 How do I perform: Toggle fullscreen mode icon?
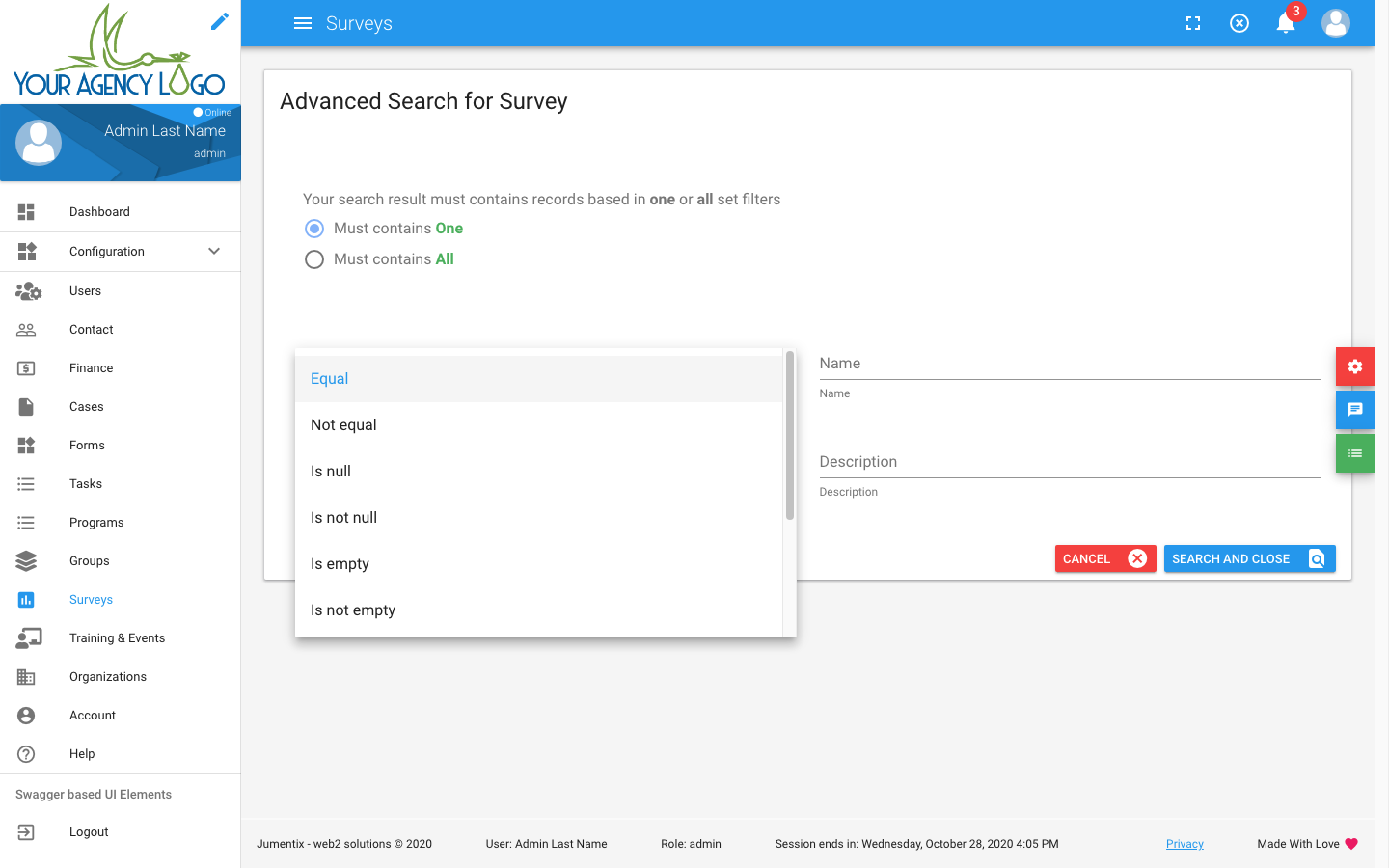pyautogui.click(x=1193, y=23)
